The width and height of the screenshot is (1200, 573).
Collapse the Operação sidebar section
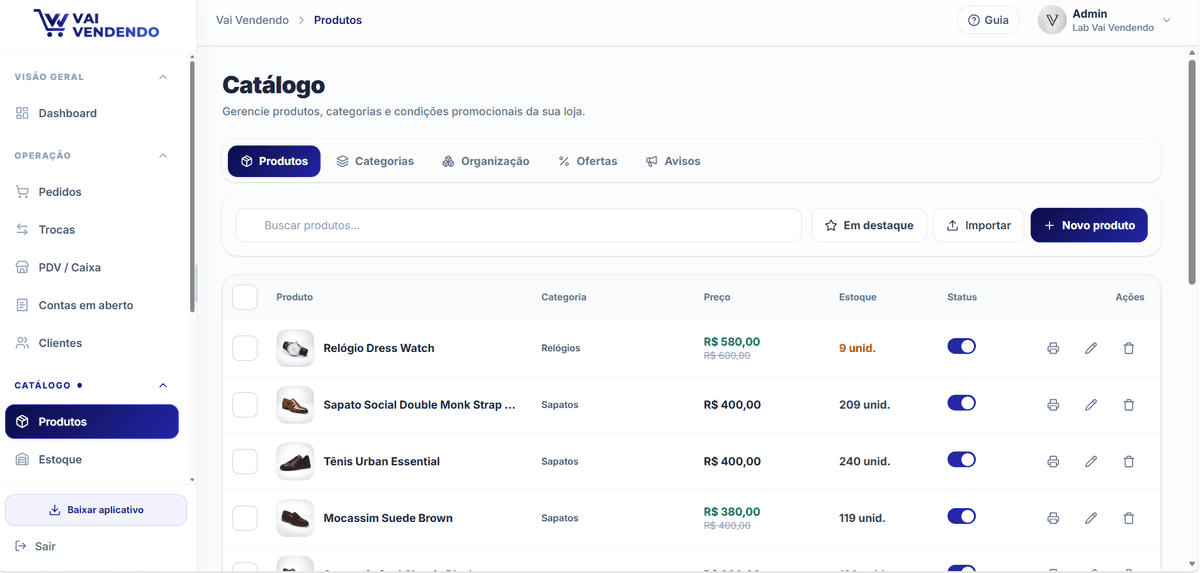click(163, 156)
